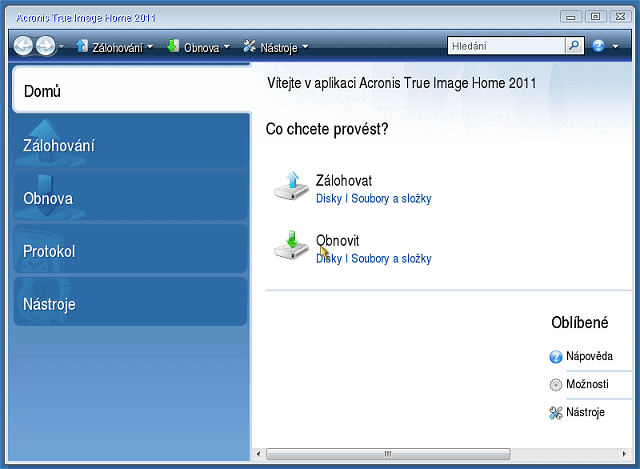Select the Domů sidebar tab
This screenshot has width=640, height=469.
click(x=131, y=90)
